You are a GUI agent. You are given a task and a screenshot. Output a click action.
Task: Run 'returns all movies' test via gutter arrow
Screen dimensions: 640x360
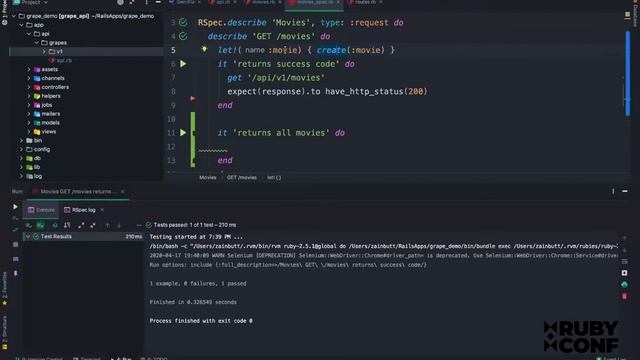click(183, 133)
